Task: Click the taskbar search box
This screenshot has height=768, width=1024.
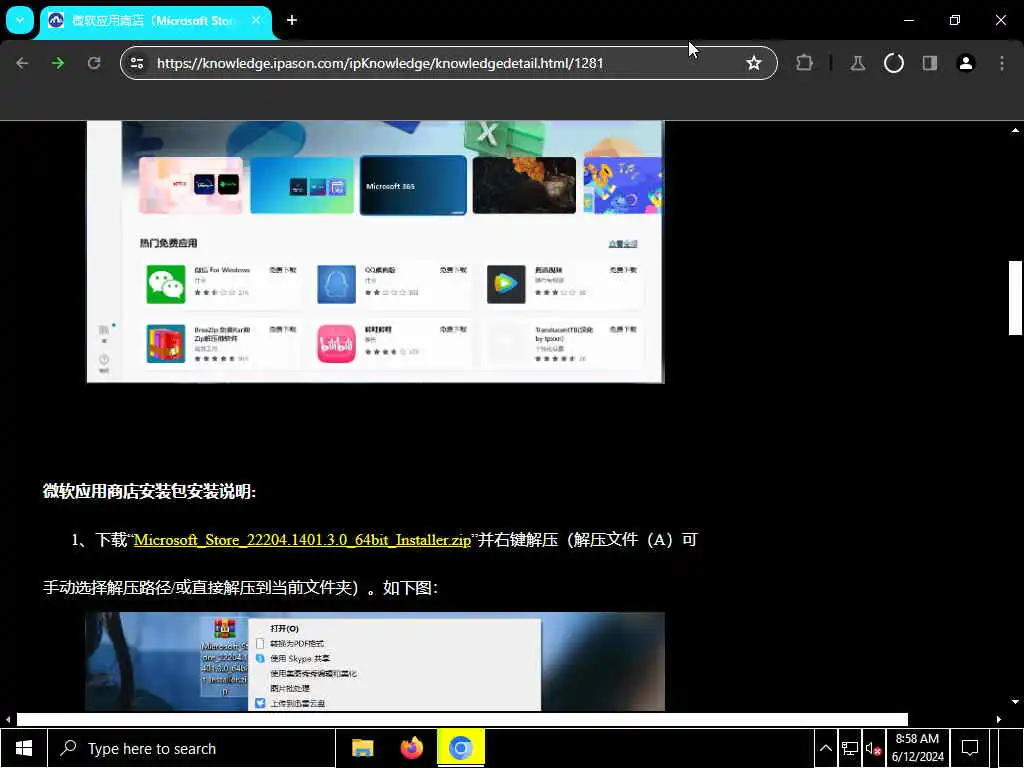Action: 191,748
